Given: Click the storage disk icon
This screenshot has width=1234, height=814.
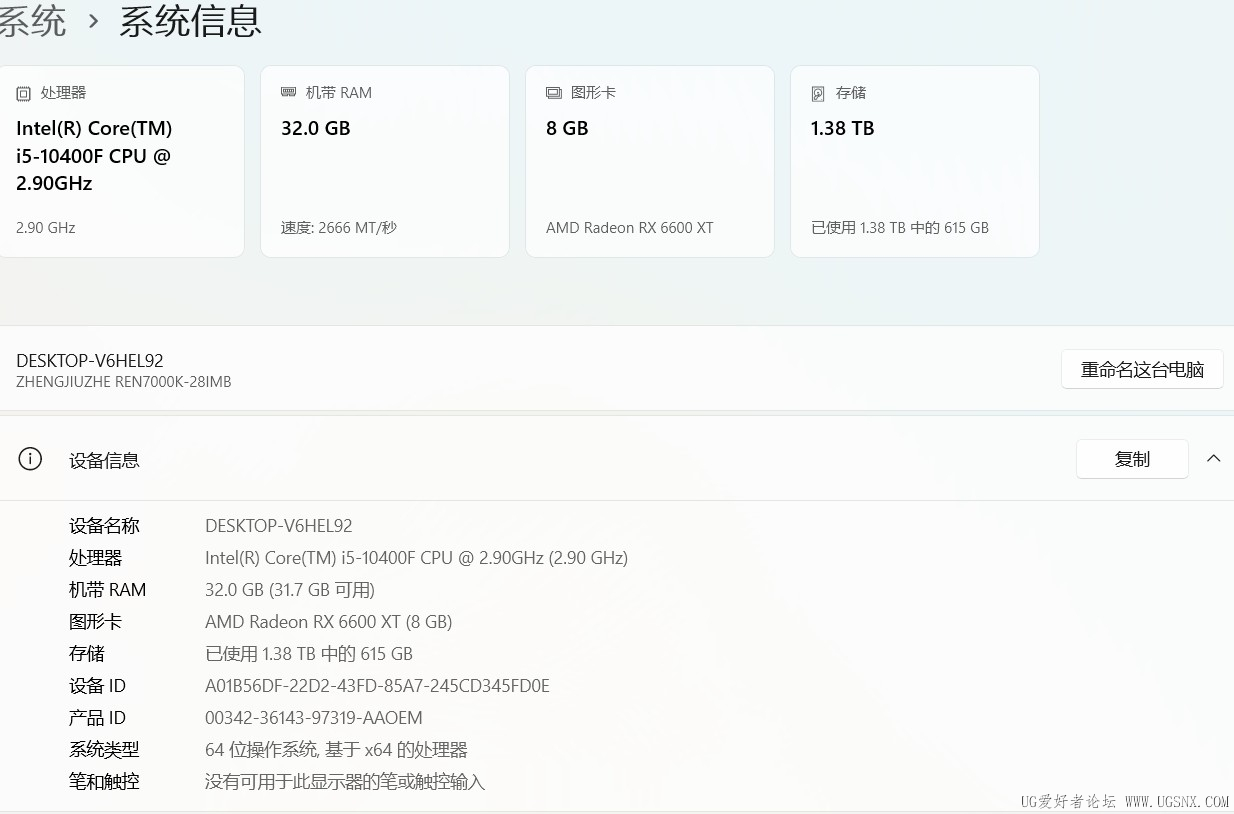Looking at the screenshot, I should click(x=818, y=93).
